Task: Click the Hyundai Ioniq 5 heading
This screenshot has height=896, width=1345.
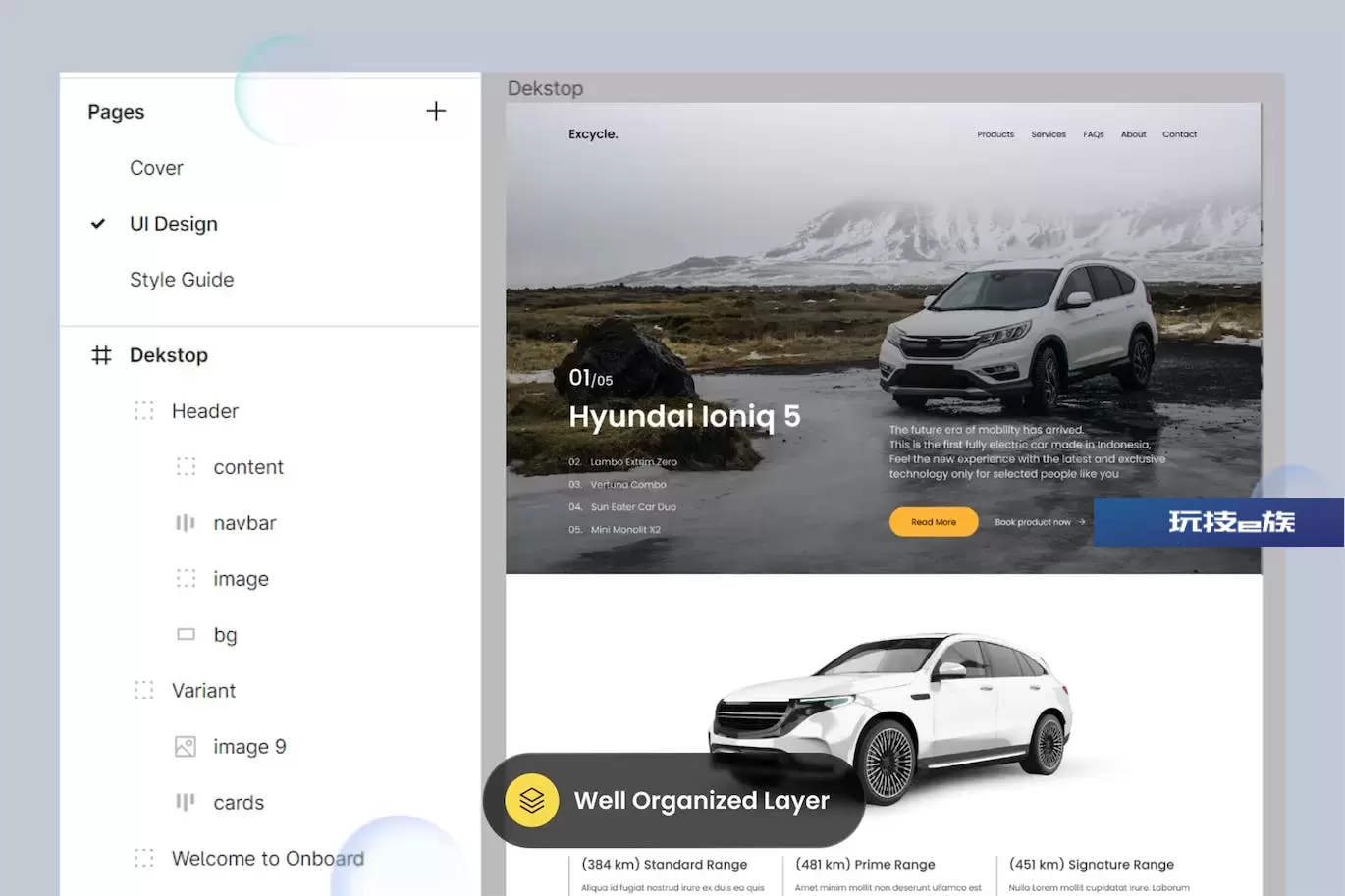Action: click(x=684, y=416)
